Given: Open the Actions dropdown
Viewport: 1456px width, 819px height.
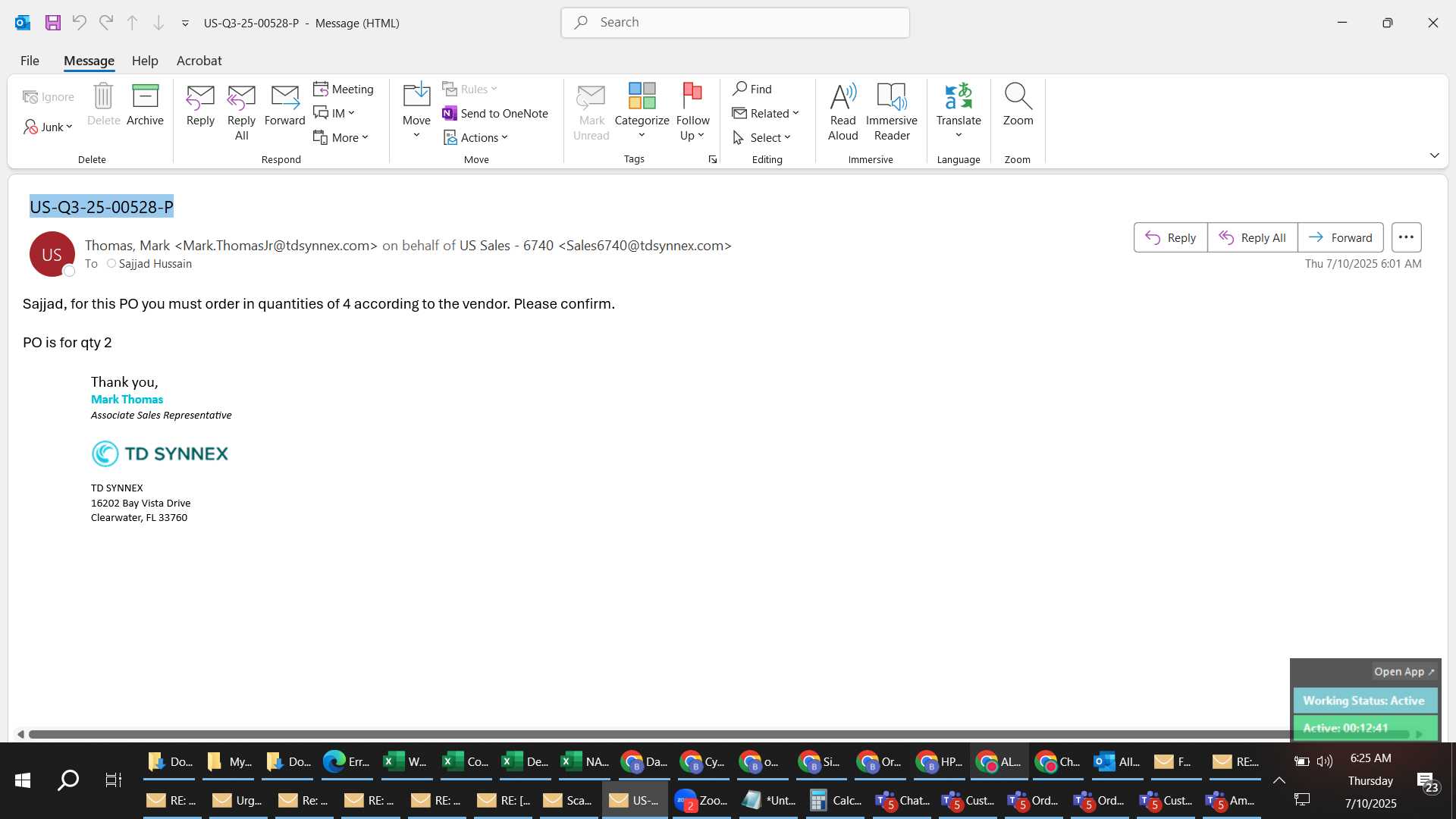Looking at the screenshot, I should (x=475, y=137).
